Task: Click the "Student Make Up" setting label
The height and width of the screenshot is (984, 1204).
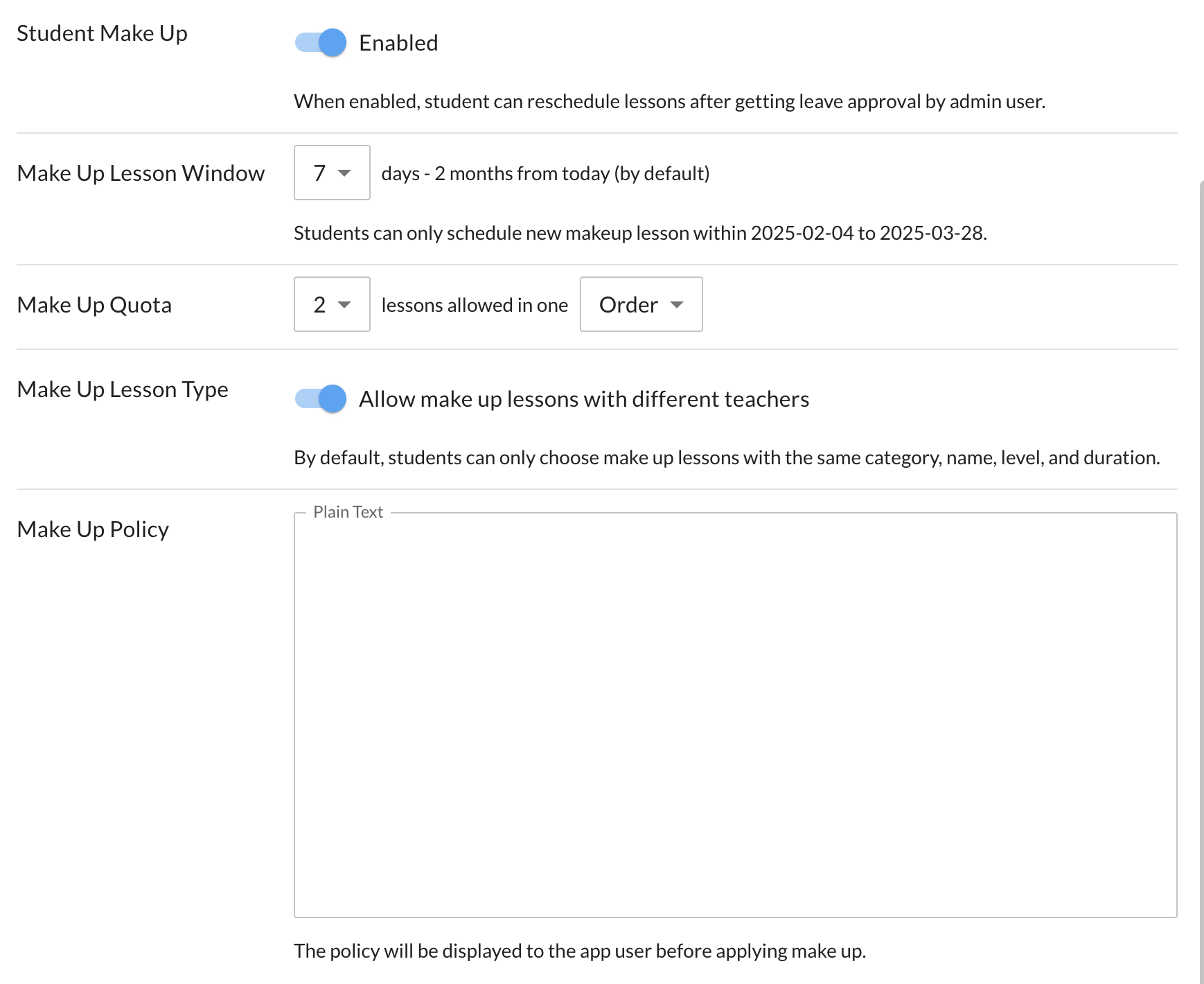Action: [x=102, y=33]
